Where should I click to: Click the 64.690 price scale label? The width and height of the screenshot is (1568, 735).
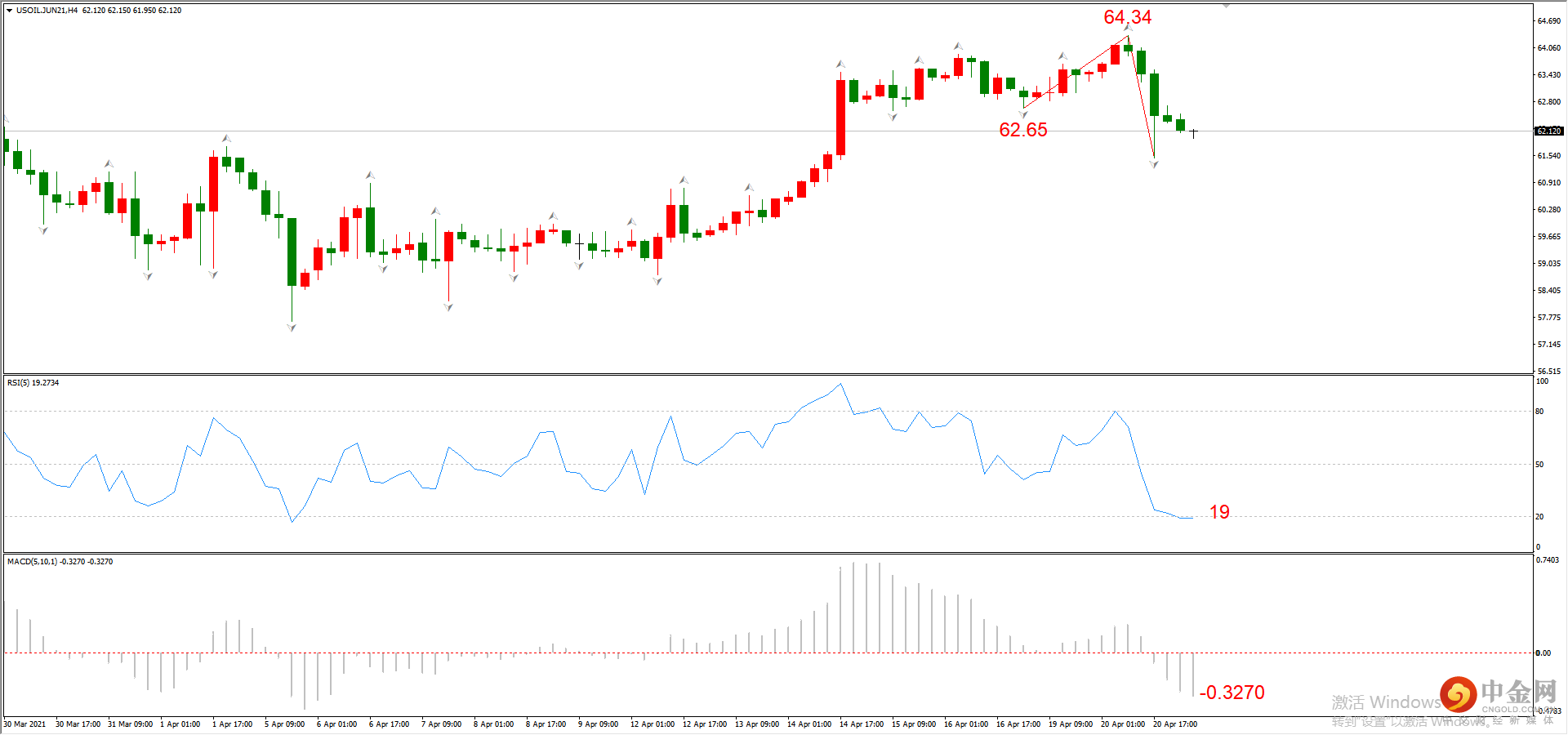pos(1548,21)
